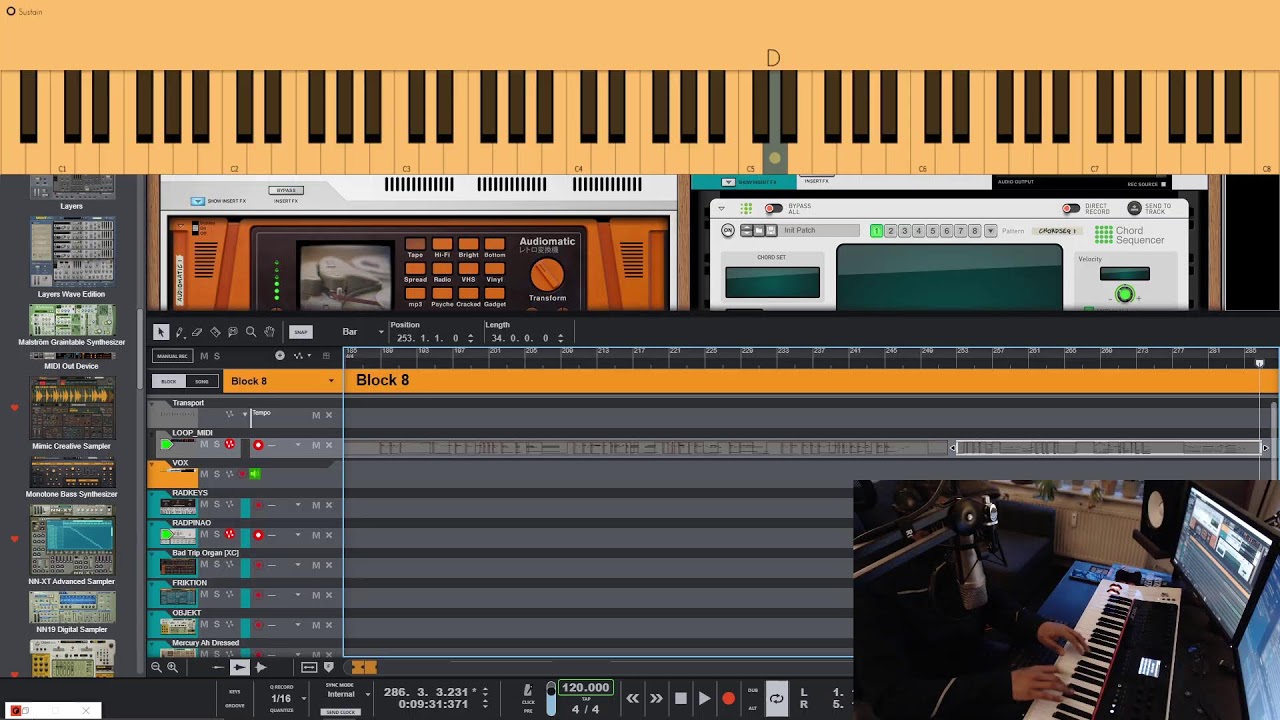Click the Rewind button
Screen dimensions: 1280x720
pos(632,699)
